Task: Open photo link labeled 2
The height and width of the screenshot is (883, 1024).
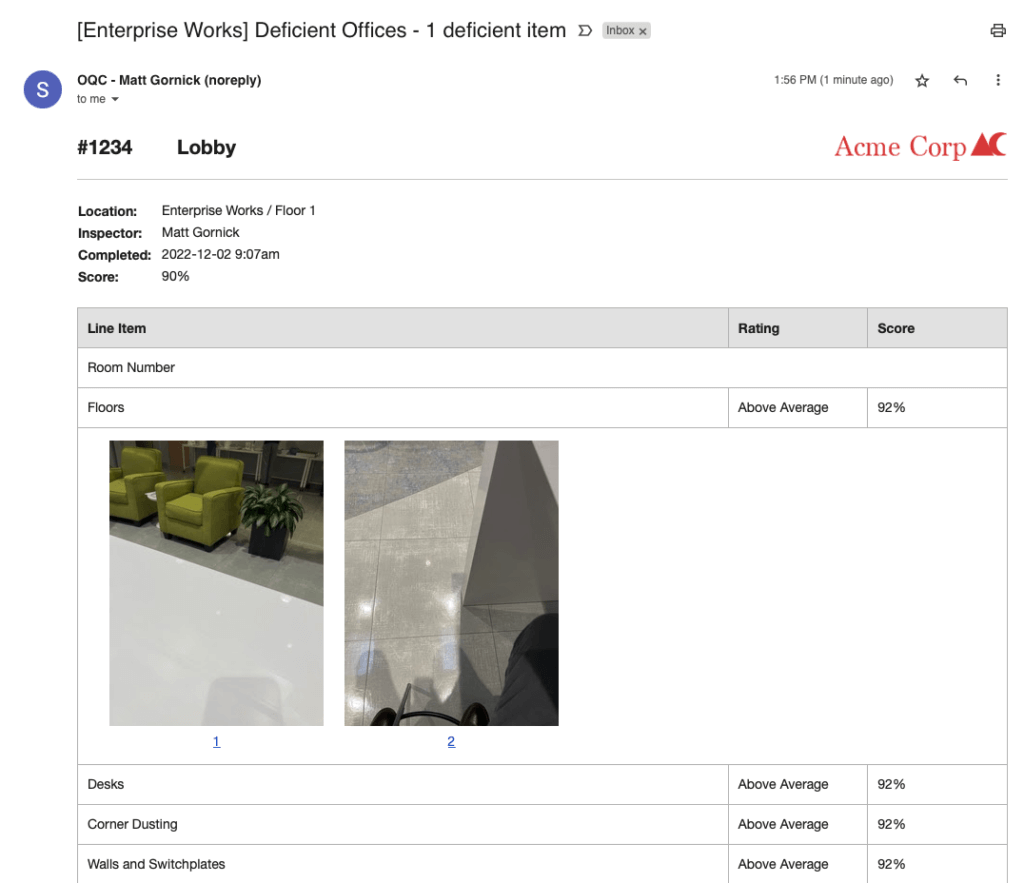Action: (x=451, y=741)
